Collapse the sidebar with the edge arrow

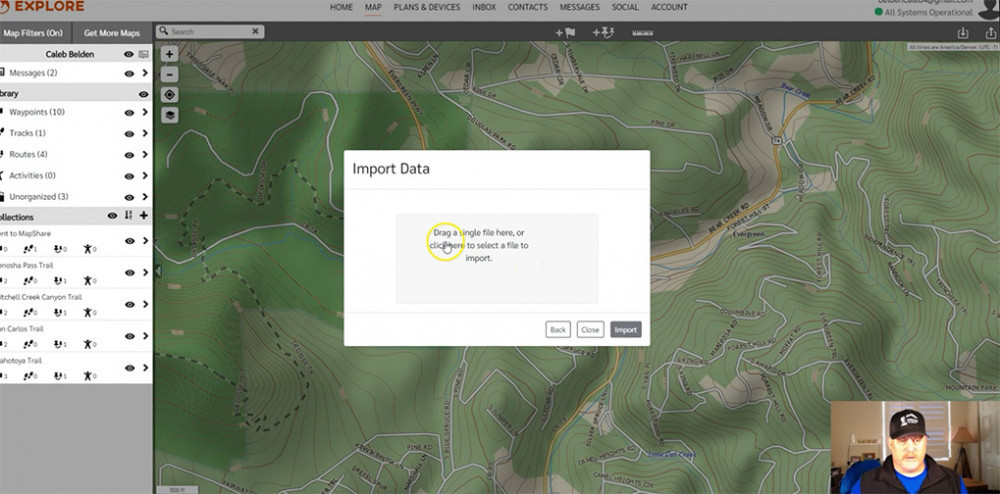pyautogui.click(x=158, y=271)
